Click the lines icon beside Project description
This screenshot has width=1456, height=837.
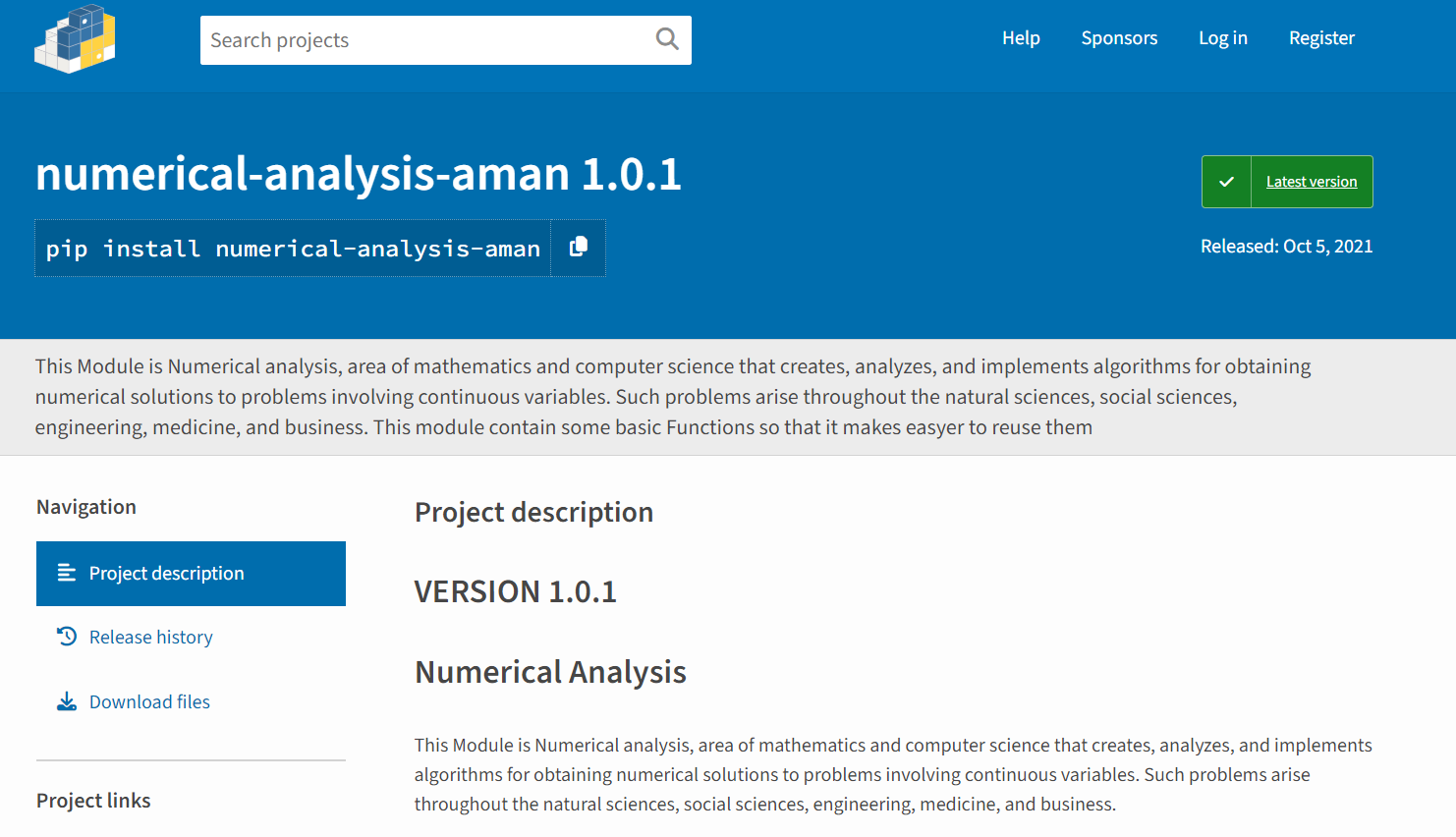67,573
